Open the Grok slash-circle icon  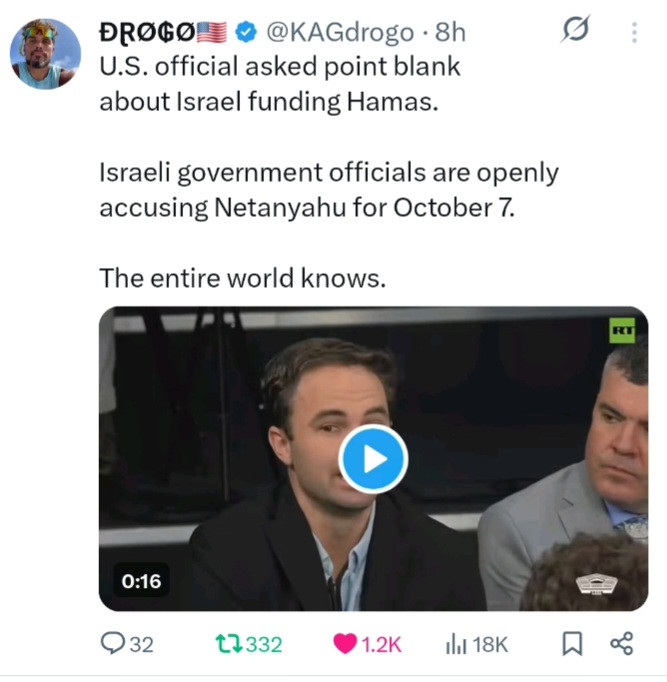pos(576,29)
